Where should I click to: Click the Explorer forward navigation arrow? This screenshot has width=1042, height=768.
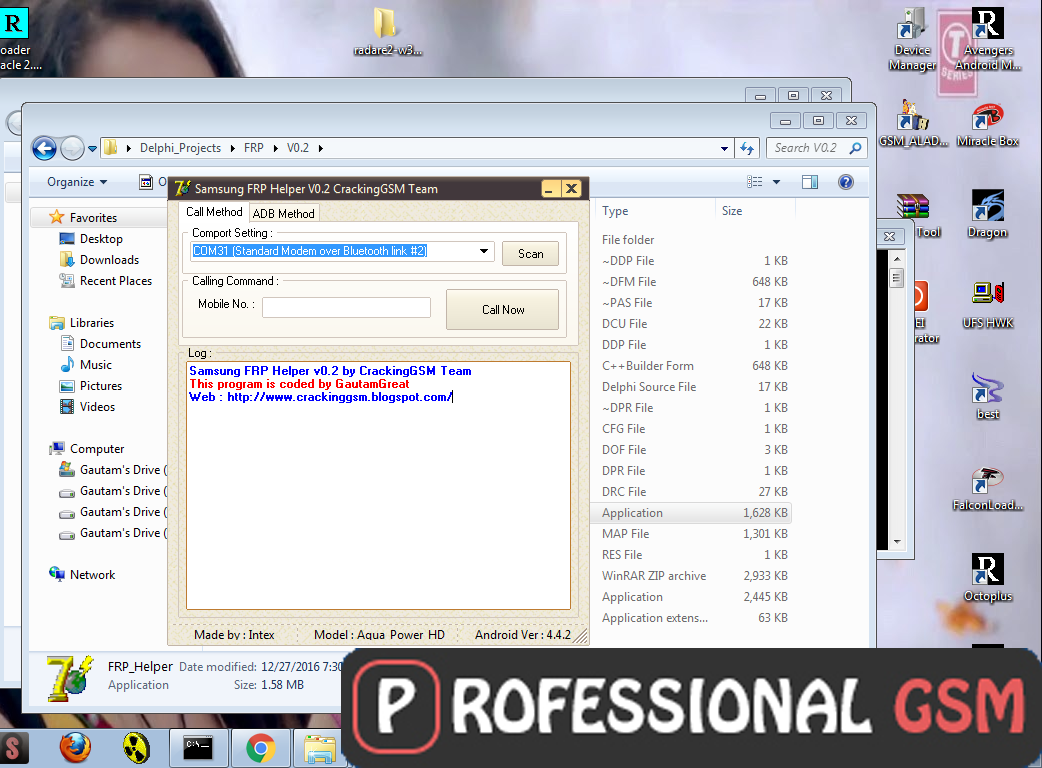pyautogui.click(x=72, y=148)
